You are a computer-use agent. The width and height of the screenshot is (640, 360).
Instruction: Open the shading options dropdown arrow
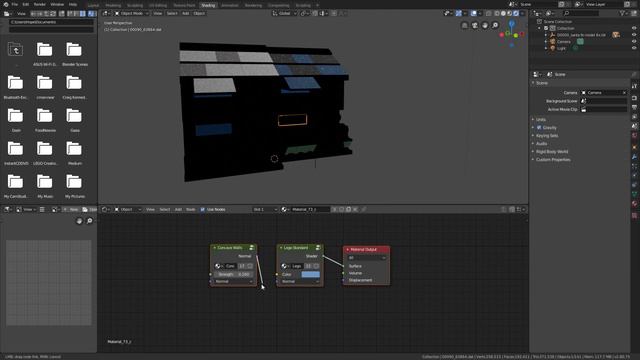point(522,13)
